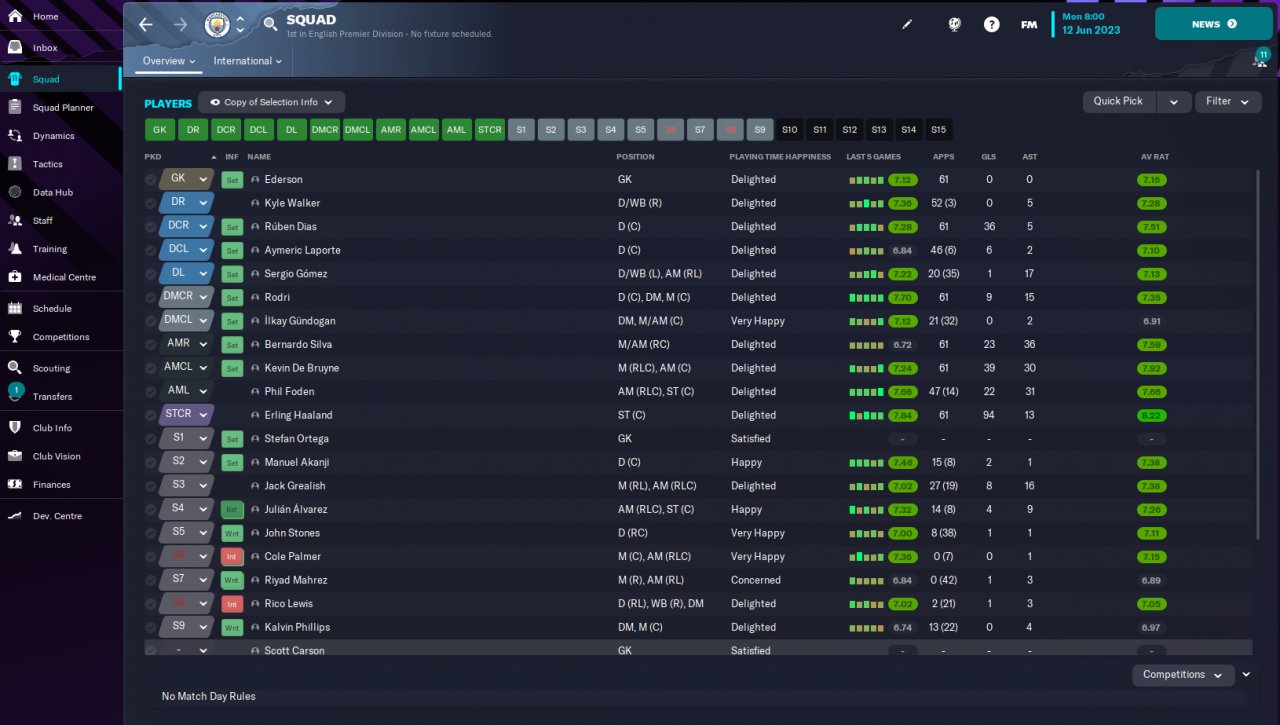Image resolution: width=1280 pixels, height=725 pixels.
Task: Go to Tactics via sidebar icon
Action: click(15, 163)
